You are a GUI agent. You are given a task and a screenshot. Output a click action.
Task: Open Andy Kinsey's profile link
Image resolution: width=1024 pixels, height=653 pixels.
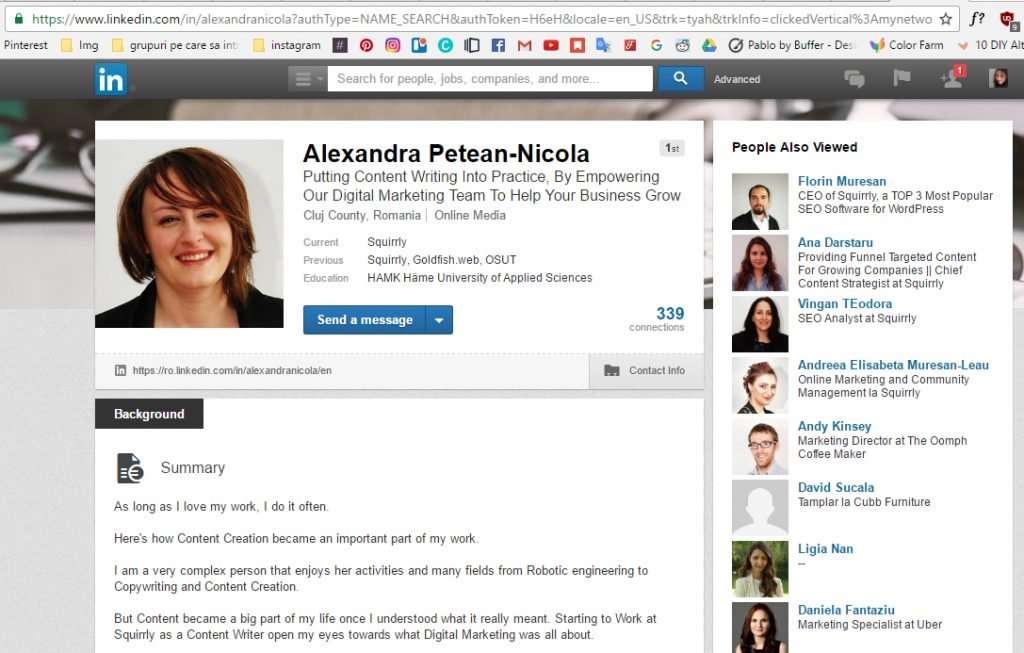[834, 426]
